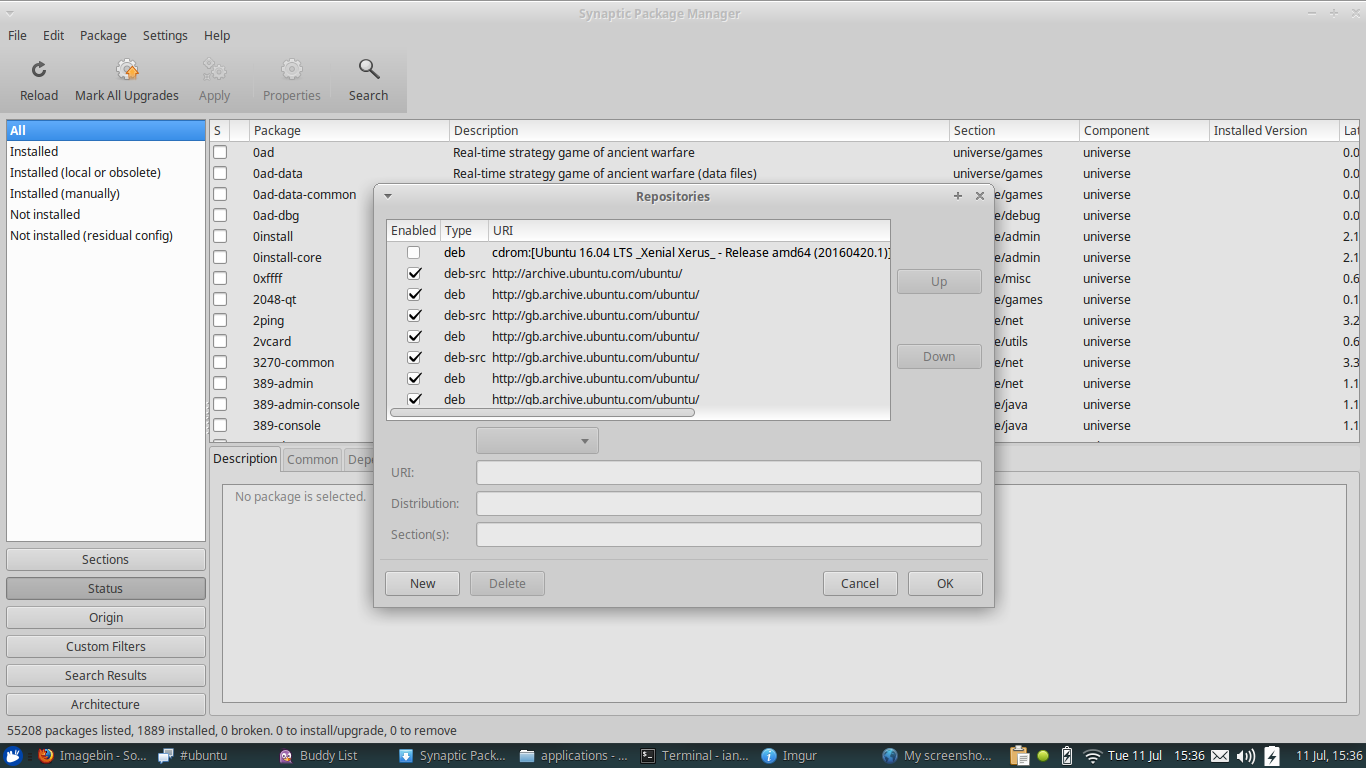This screenshot has height=768, width=1366.
Task: Click the Custom Filters button
Action: pos(106,647)
